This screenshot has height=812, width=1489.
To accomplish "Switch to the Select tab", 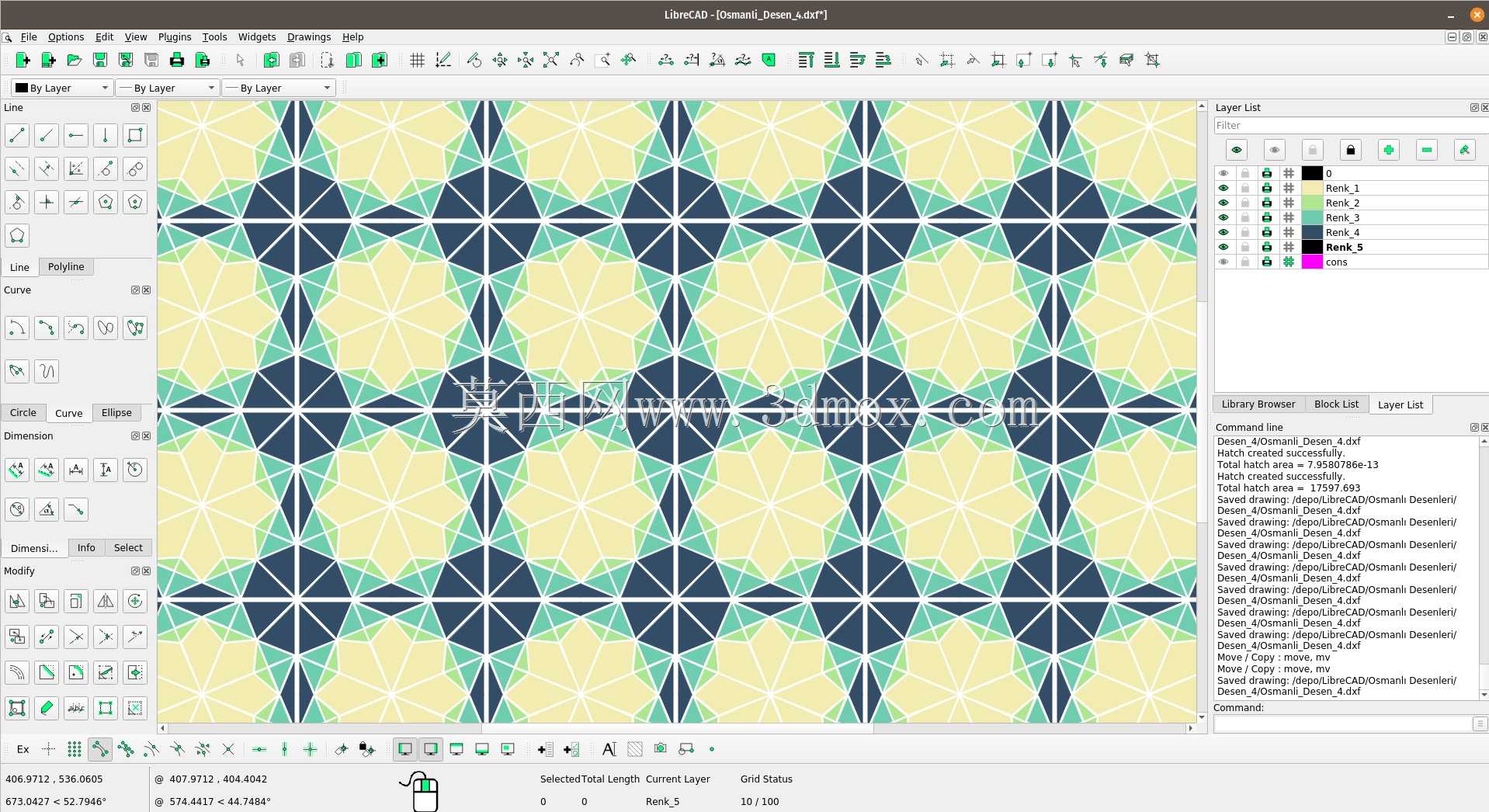I will pos(128,547).
